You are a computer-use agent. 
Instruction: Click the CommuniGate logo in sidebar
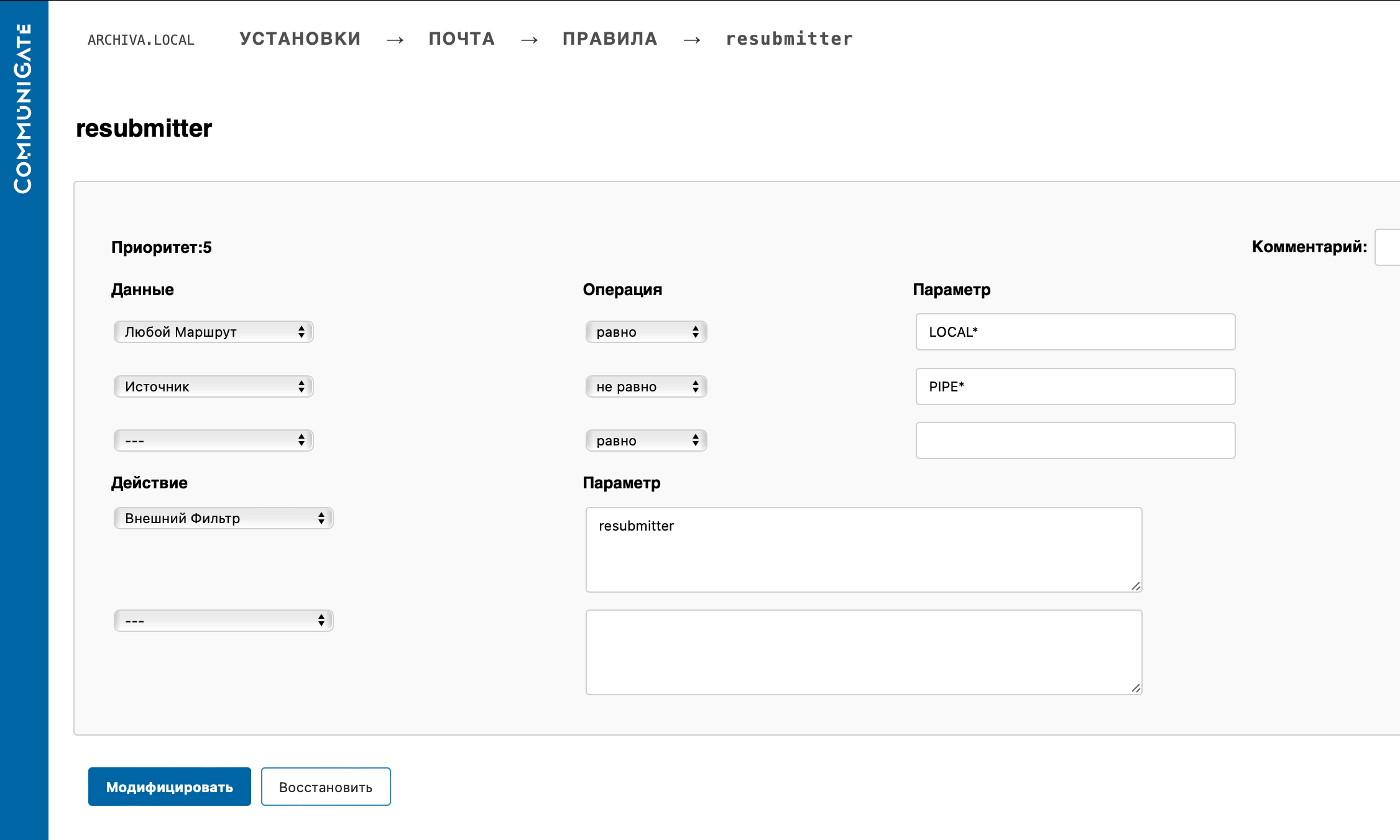23,109
